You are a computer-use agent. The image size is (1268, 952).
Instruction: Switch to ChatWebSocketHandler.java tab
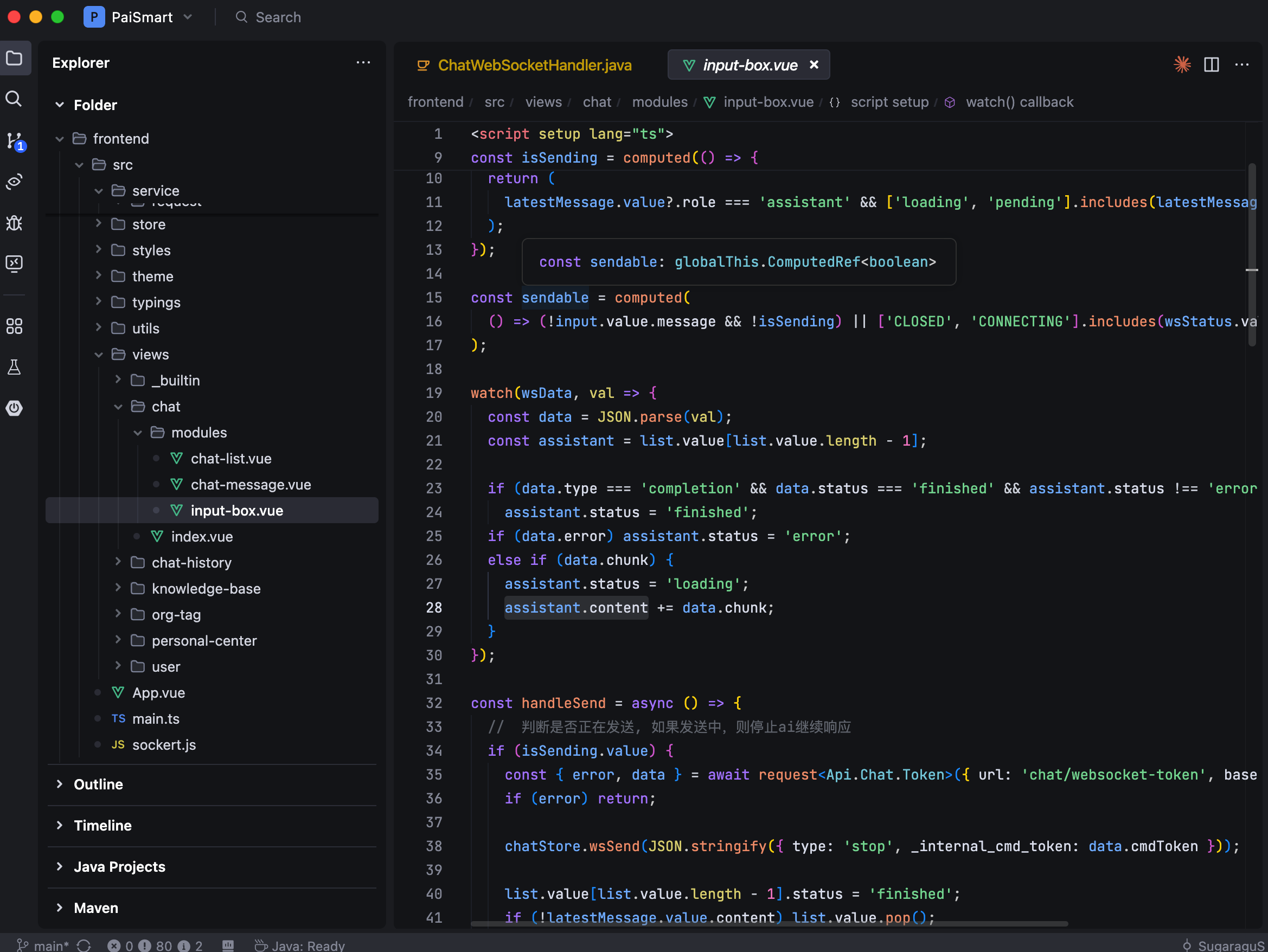click(x=534, y=66)
